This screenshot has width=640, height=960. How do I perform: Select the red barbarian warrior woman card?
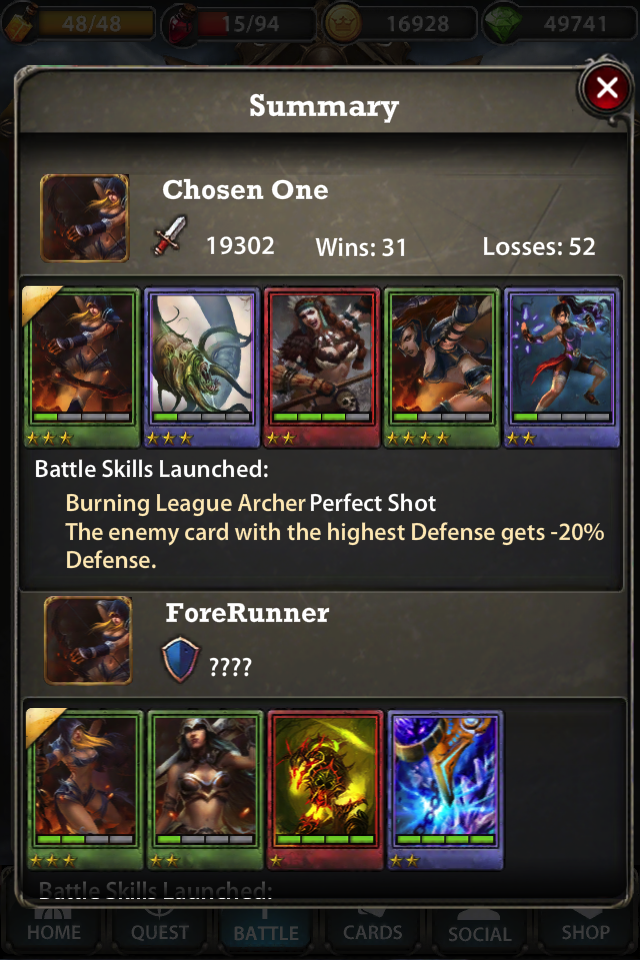[322, 367]
